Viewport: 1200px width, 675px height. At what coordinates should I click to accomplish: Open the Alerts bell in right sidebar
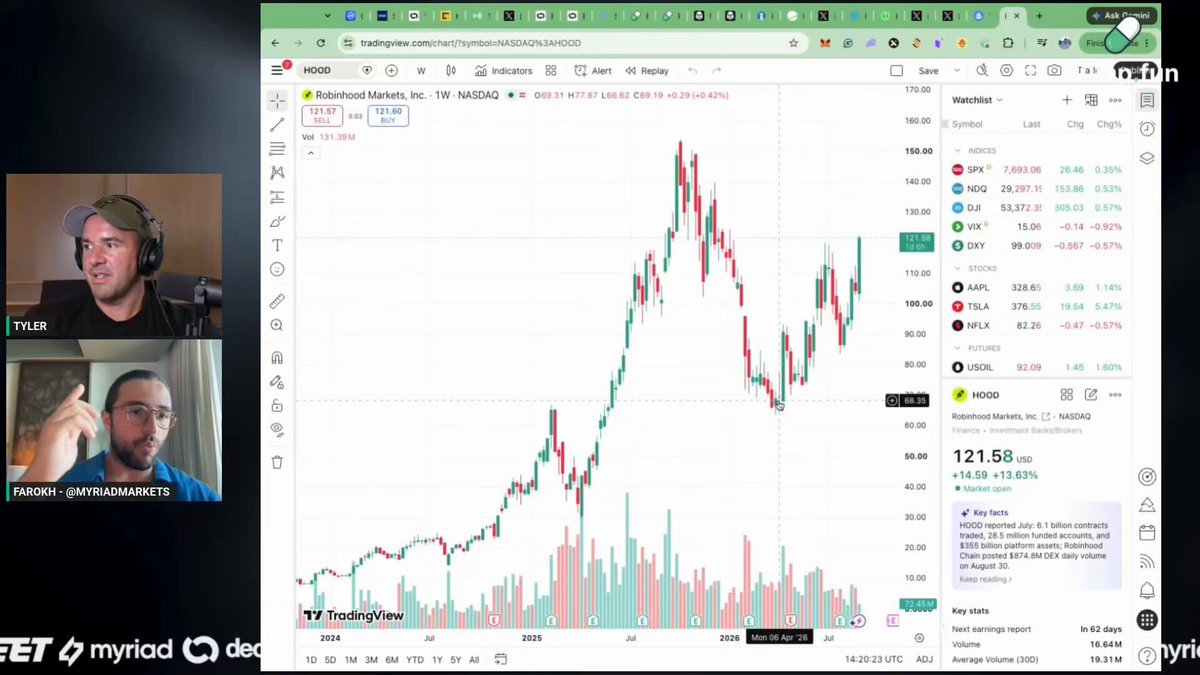pos(1147,590)
